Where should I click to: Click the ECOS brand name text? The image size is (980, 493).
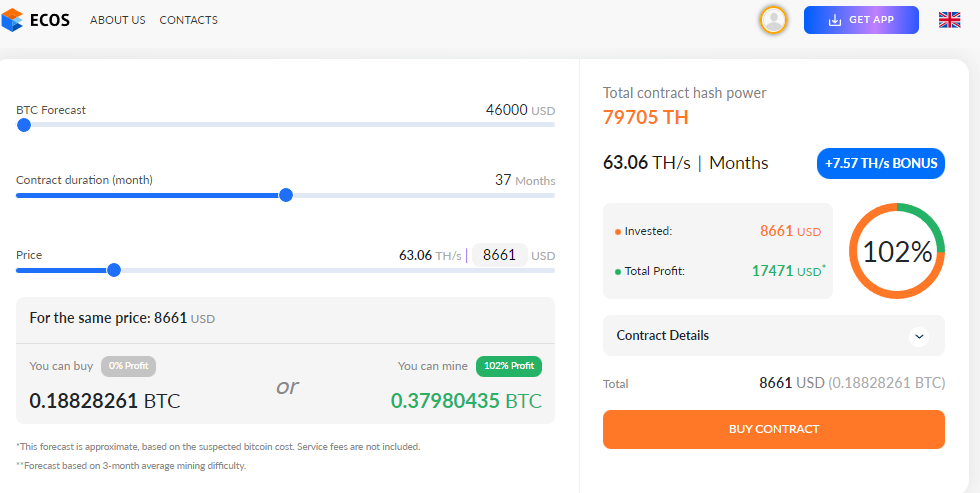pos(49,20)
